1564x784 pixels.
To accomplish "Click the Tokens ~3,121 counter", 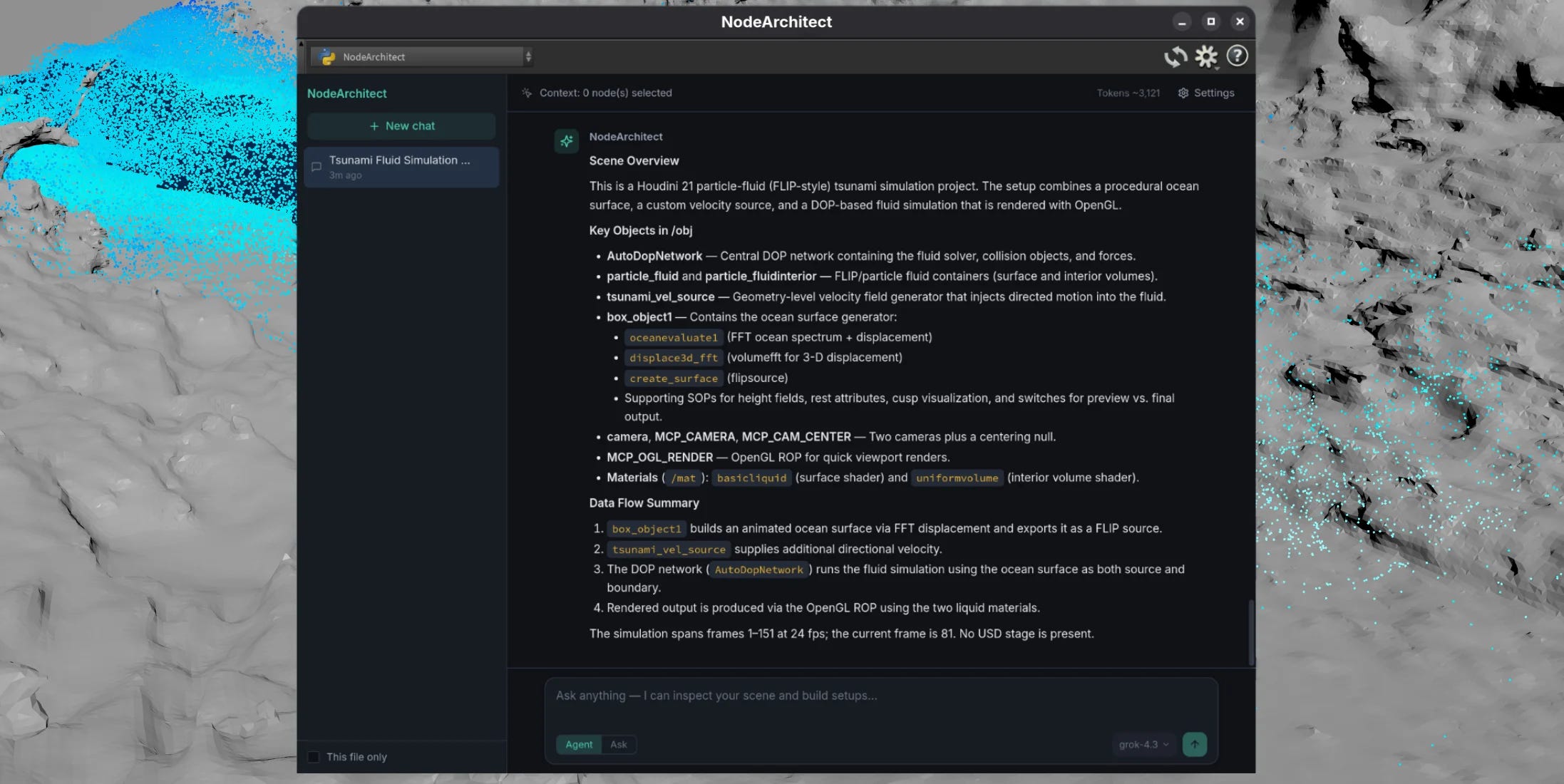I will pyautogui.click(x=1128, y=93).
